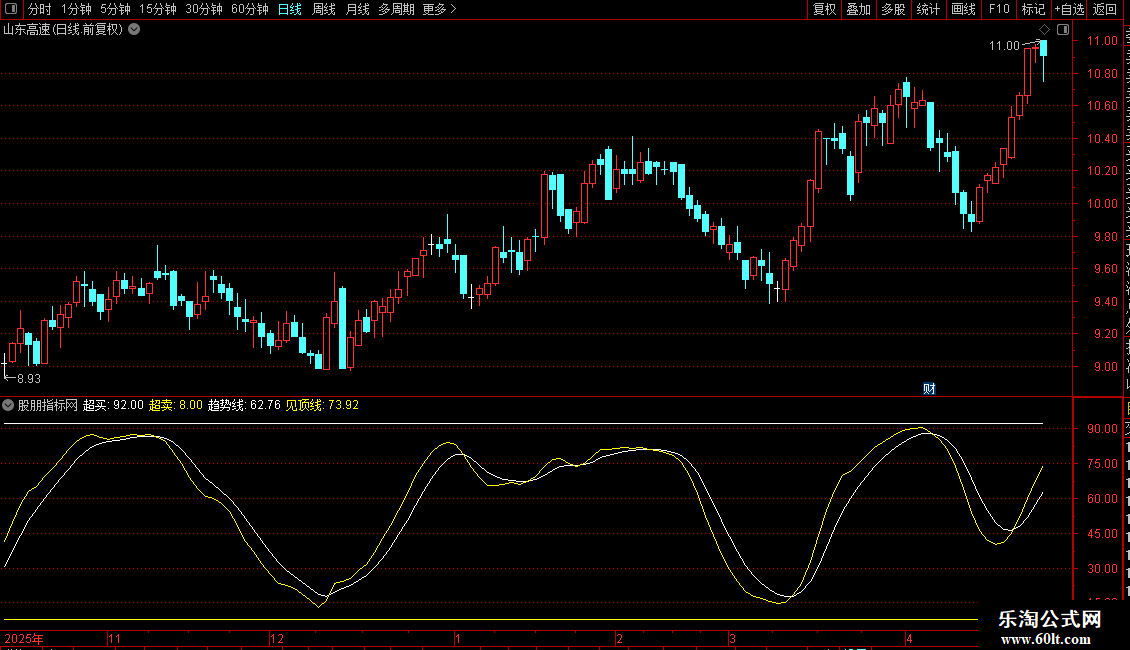Click the 11.00 high price label

(x=1004, y=46)
